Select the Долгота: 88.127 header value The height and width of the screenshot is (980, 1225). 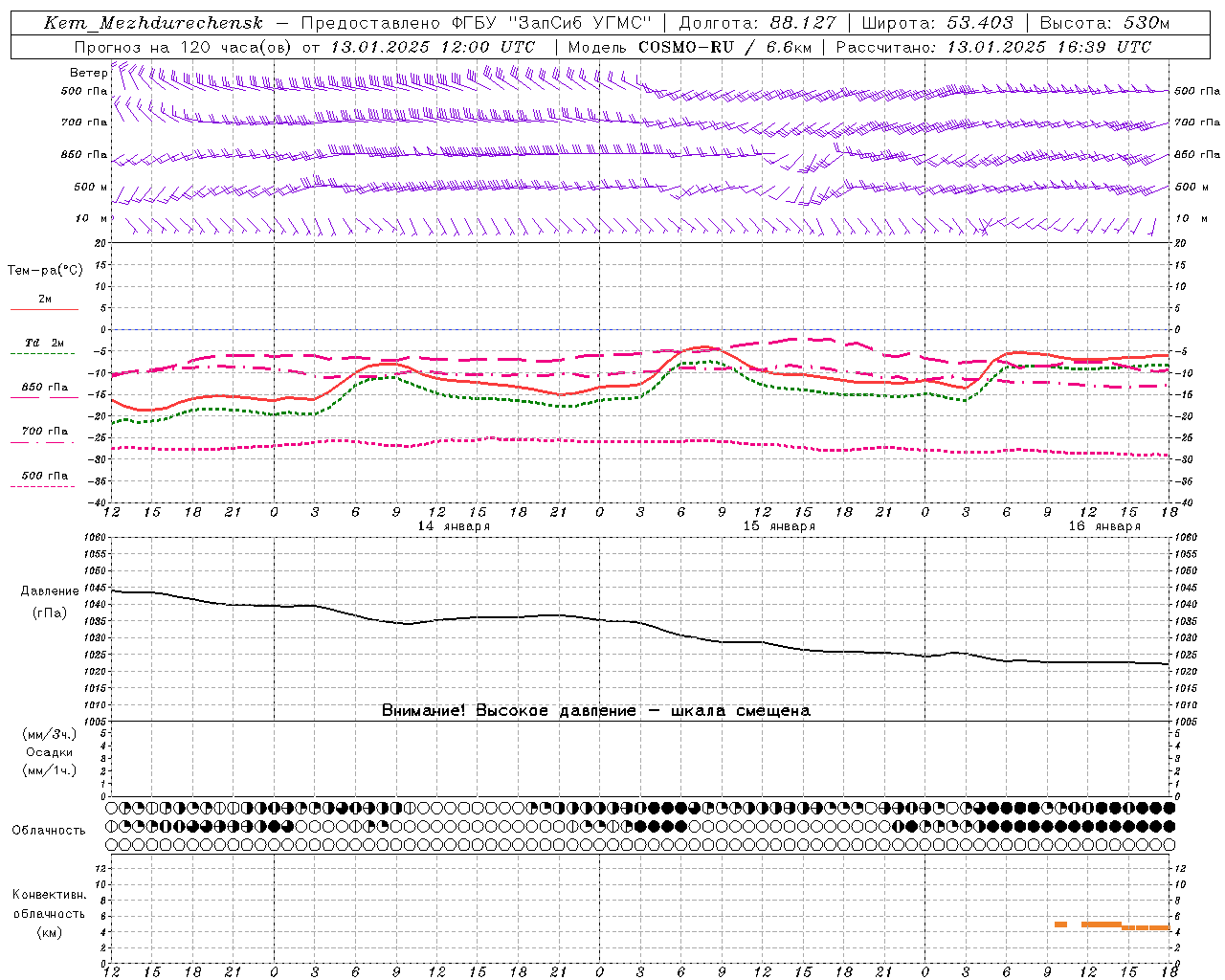(x=757, y=23)
